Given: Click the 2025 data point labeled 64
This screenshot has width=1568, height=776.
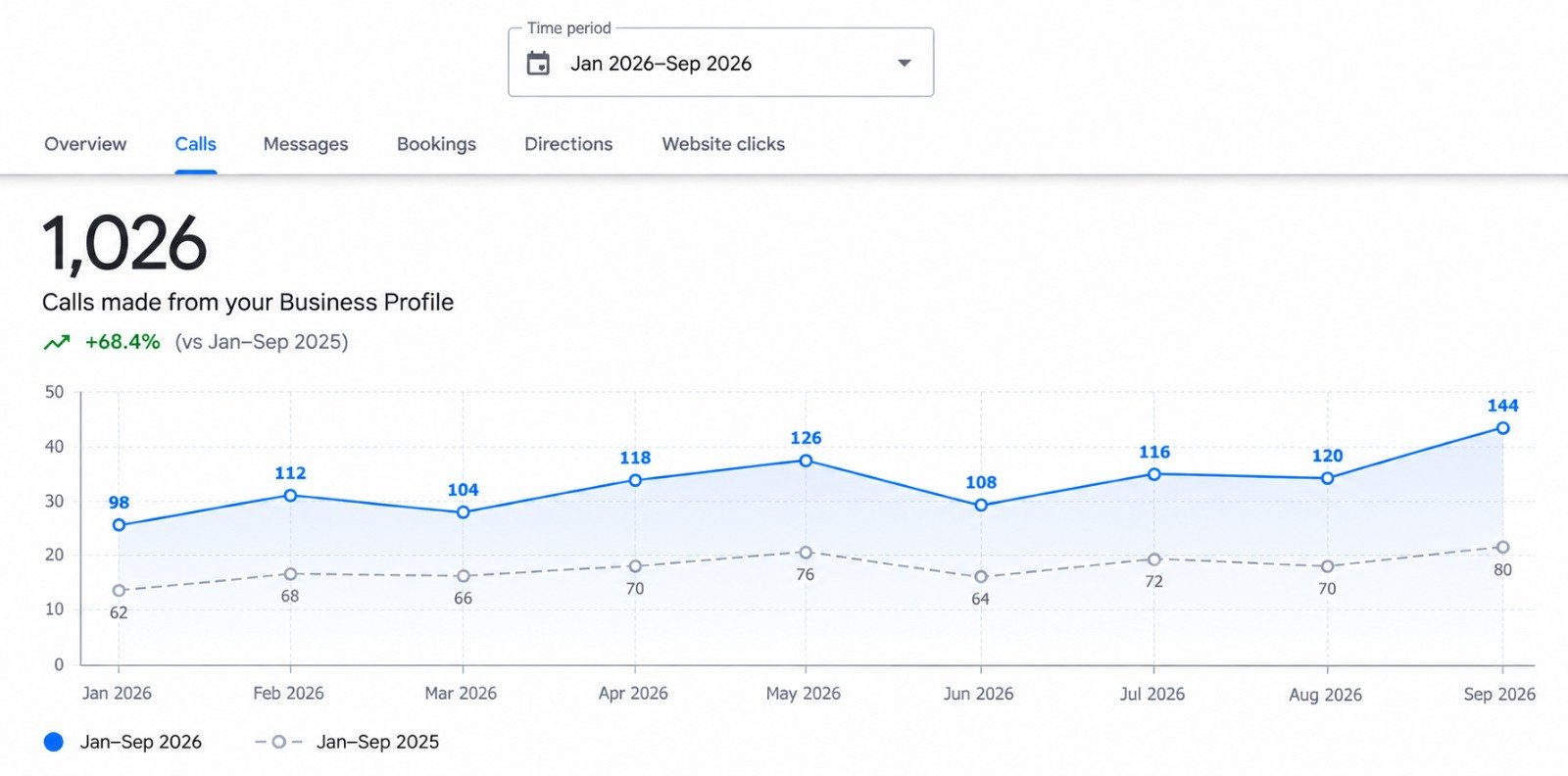Looking at the screenshot, I should tap(981, 577).
